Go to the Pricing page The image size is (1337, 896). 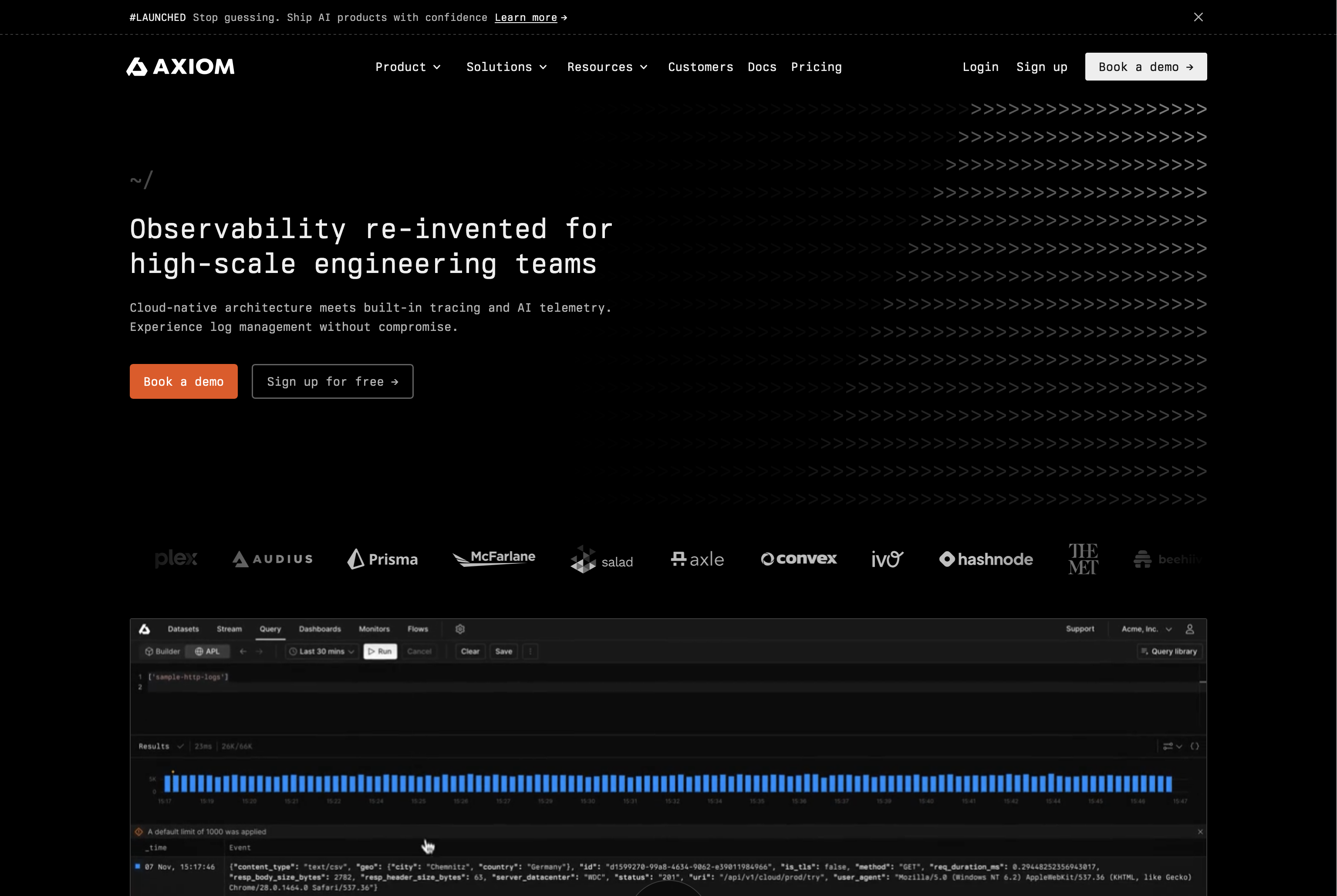(816, 67)
